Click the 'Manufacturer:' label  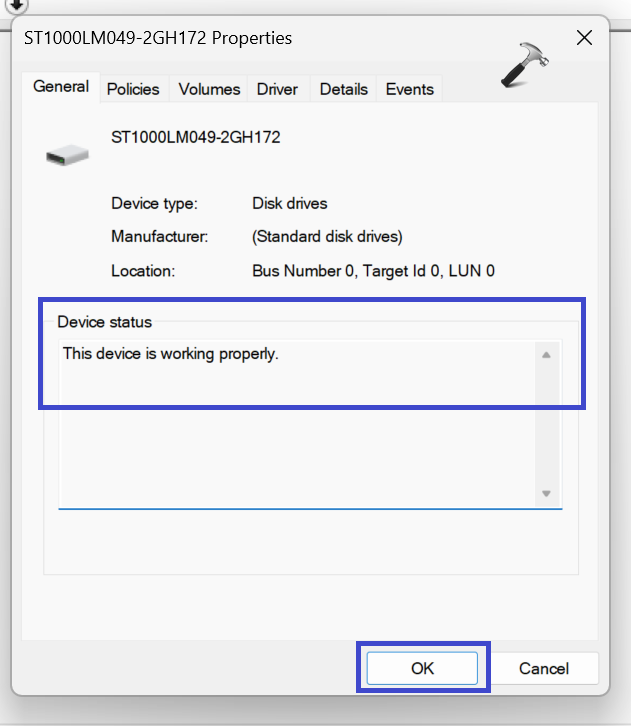pyautogui.click(x=160, y=237)
